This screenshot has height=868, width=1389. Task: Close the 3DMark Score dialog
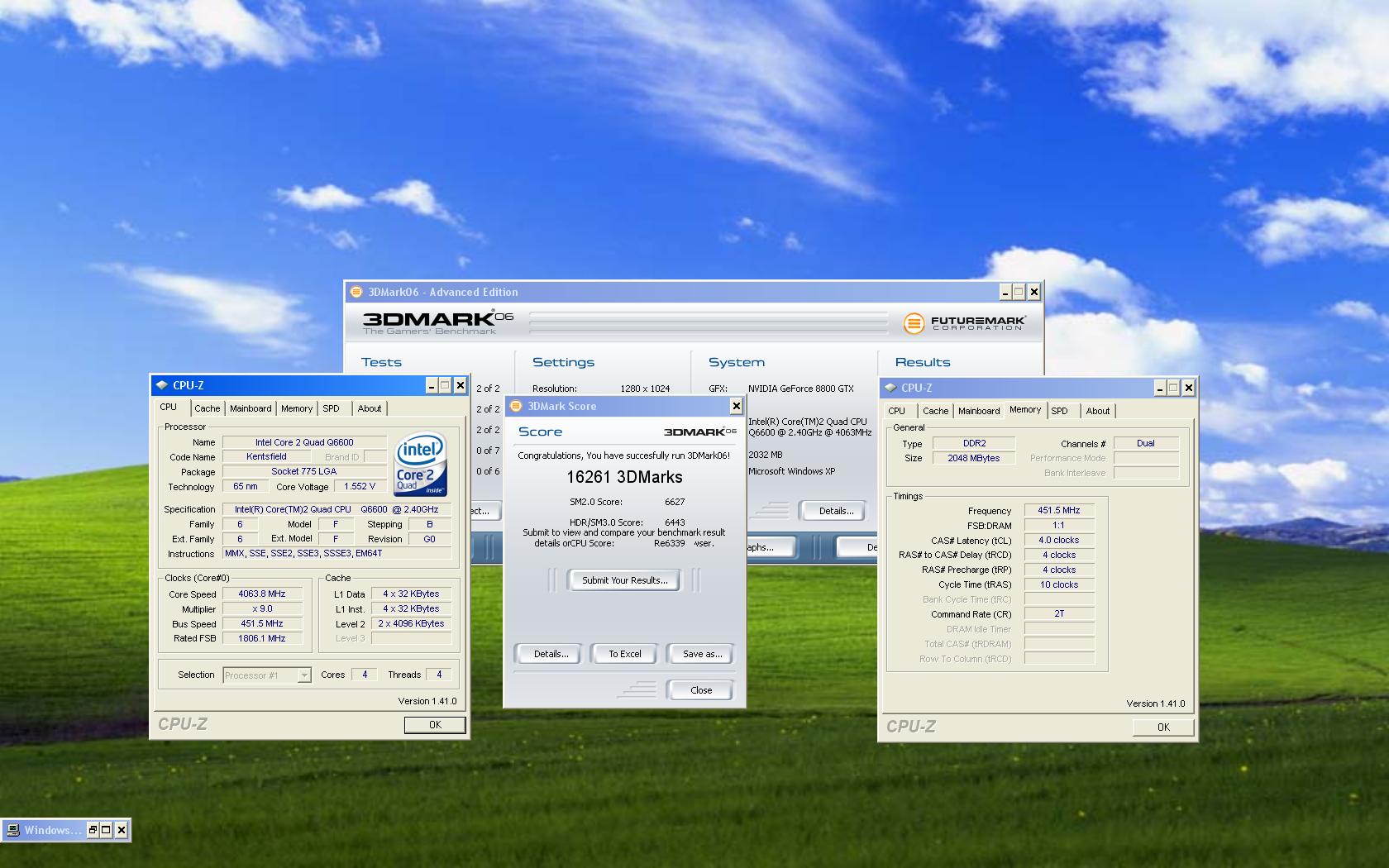click(736, 406)
